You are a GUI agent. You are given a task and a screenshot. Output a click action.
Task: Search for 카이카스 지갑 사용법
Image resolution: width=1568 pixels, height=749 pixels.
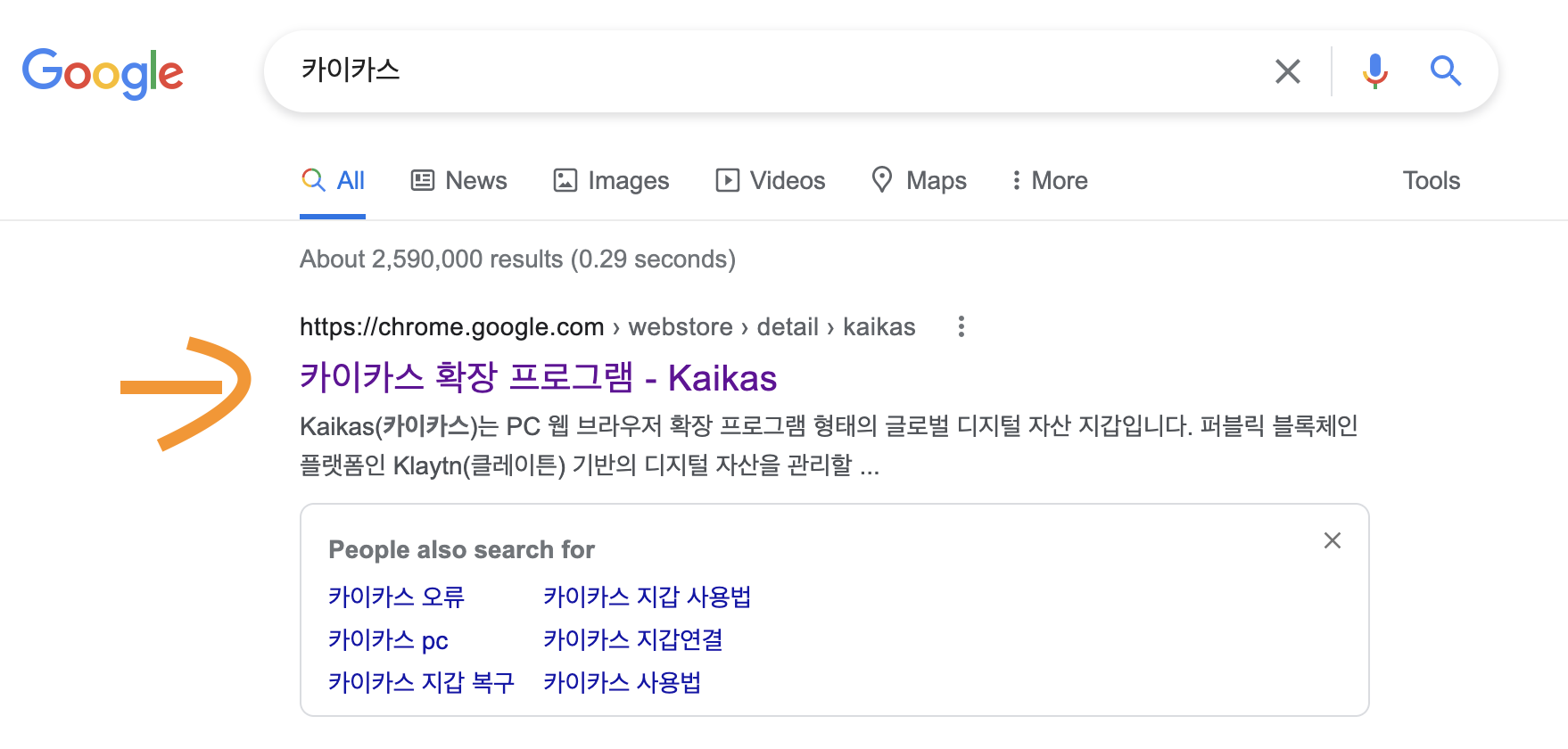[647, 597]
